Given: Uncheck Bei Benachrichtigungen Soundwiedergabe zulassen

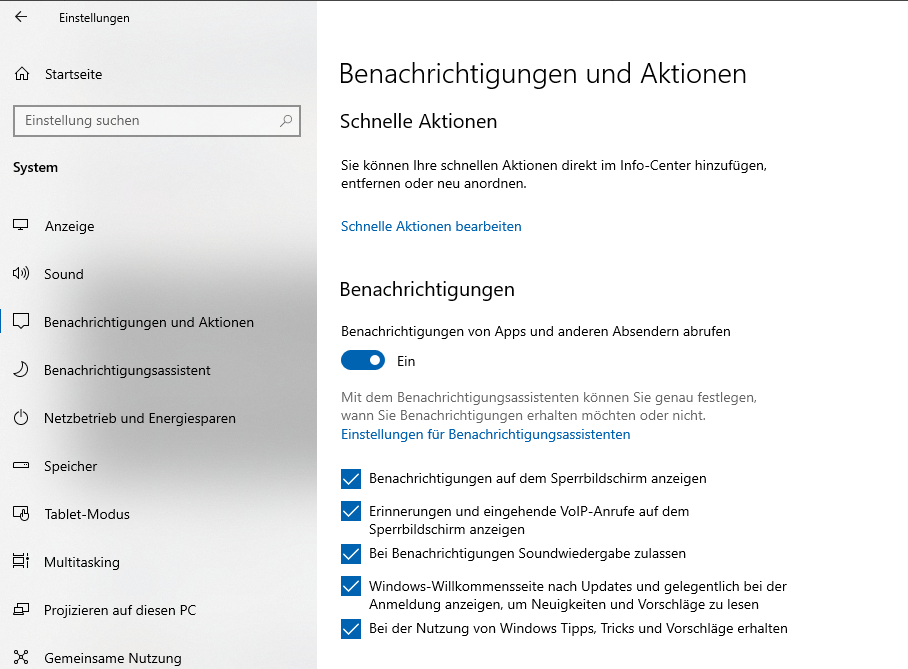Looking at the screenshot, I should click(351, 554).
